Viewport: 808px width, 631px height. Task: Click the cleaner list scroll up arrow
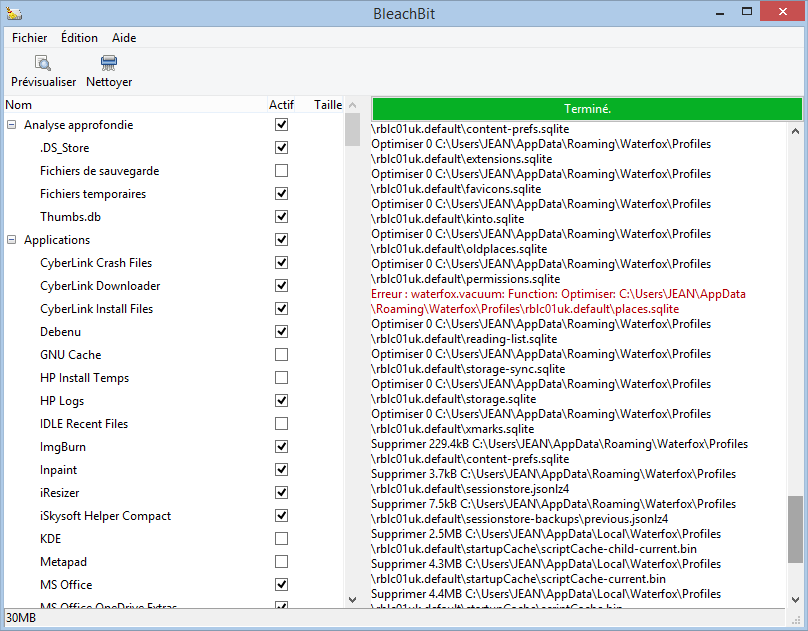352,105
